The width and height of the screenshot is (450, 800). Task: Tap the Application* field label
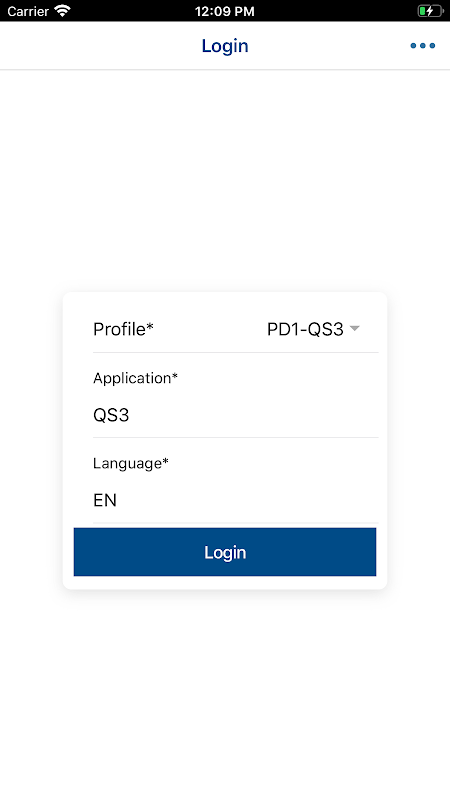pyautogui.click(x=135, y=378)
